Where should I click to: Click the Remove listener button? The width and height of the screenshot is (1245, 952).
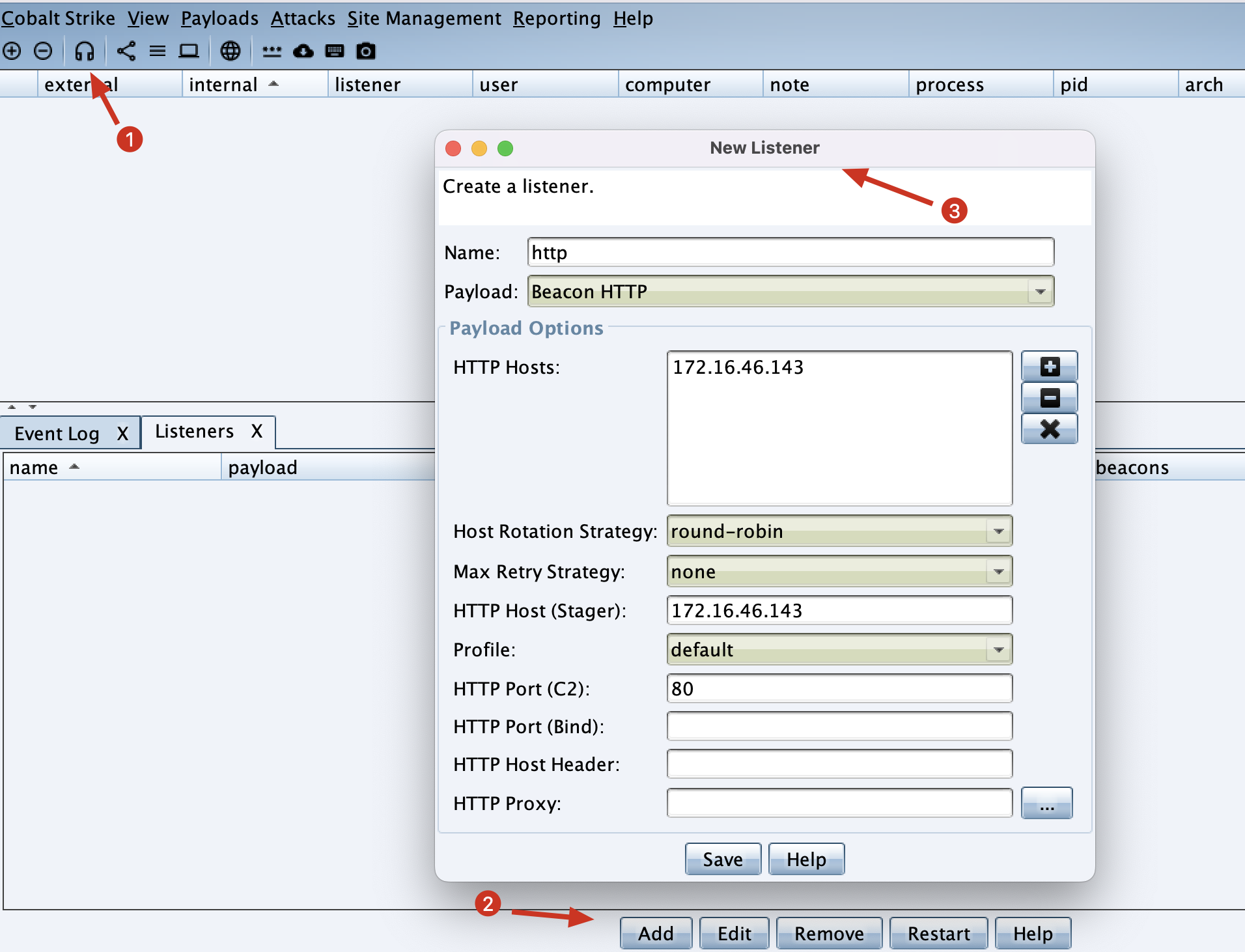829,934
